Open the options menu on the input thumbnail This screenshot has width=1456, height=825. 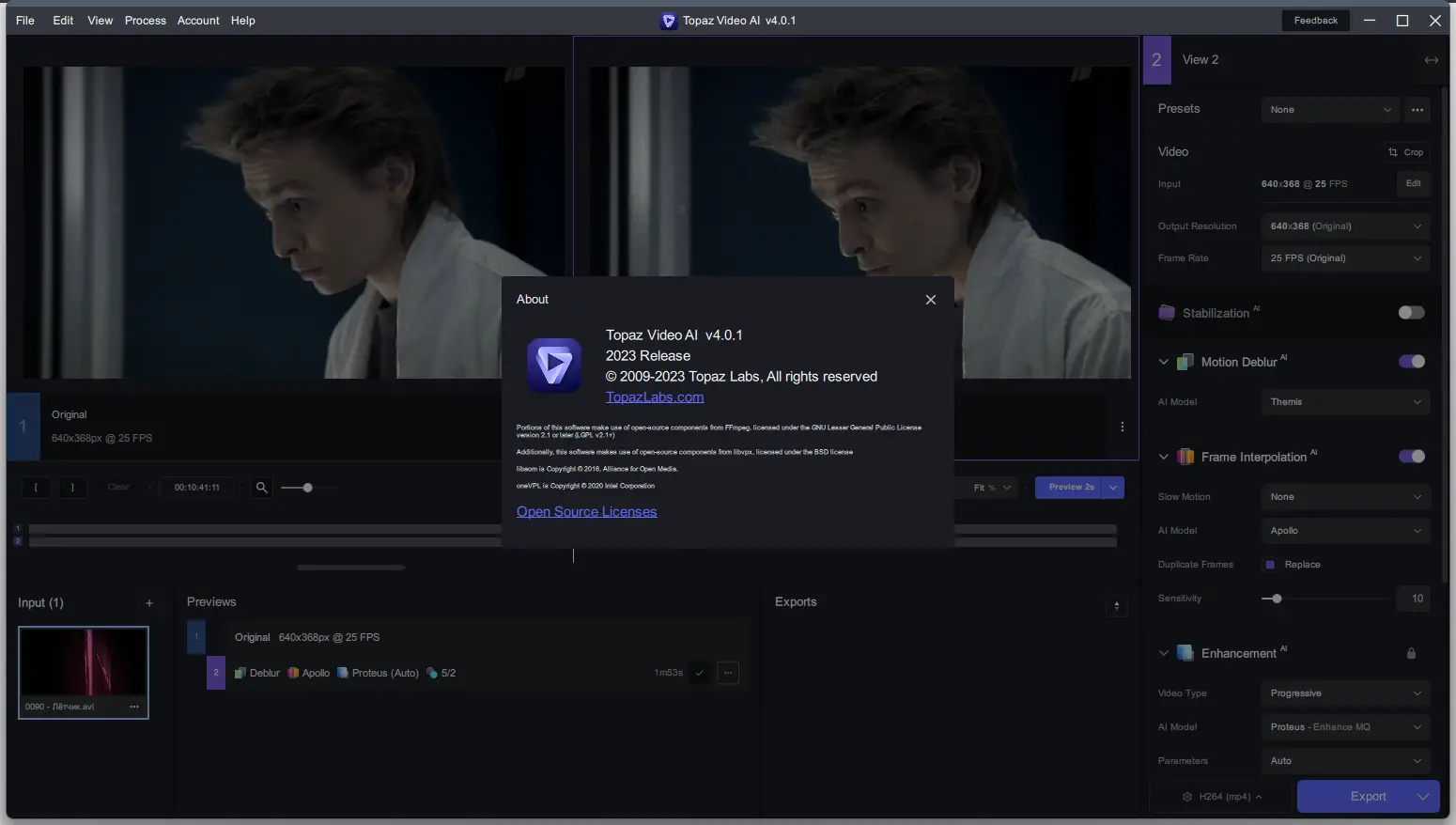[x=134, y=707]
